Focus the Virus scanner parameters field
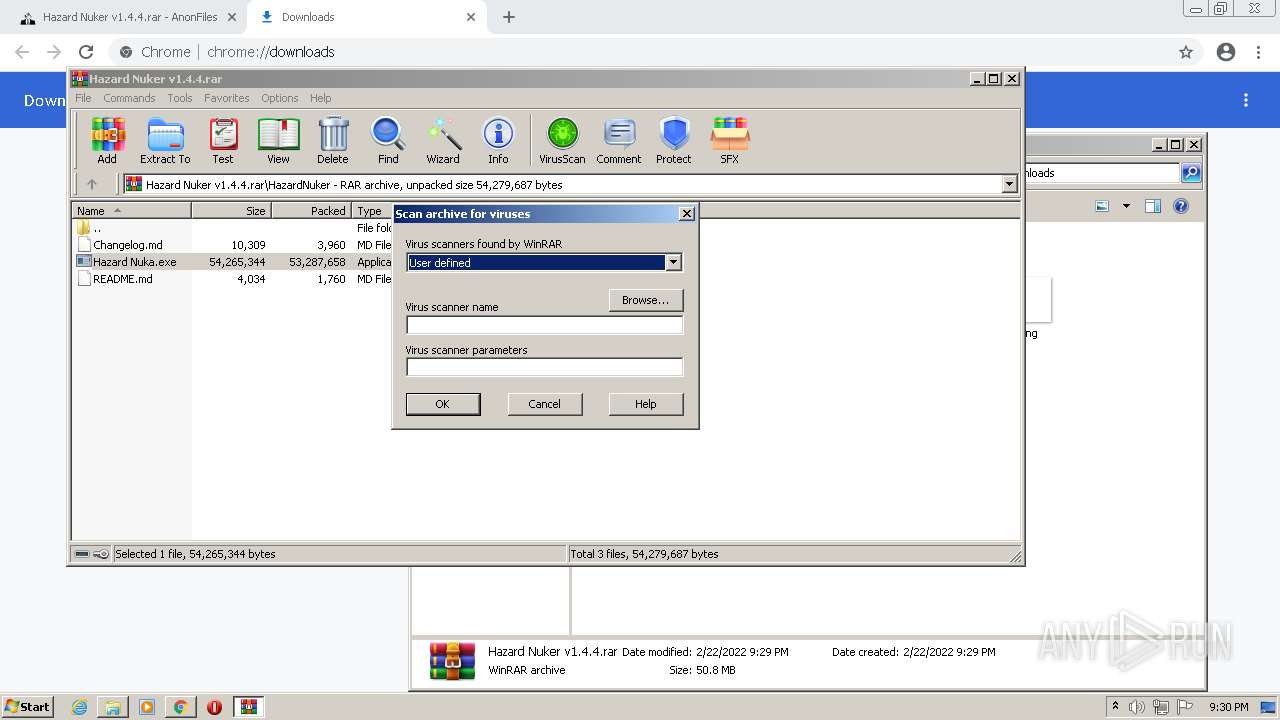 click(544, 367)
